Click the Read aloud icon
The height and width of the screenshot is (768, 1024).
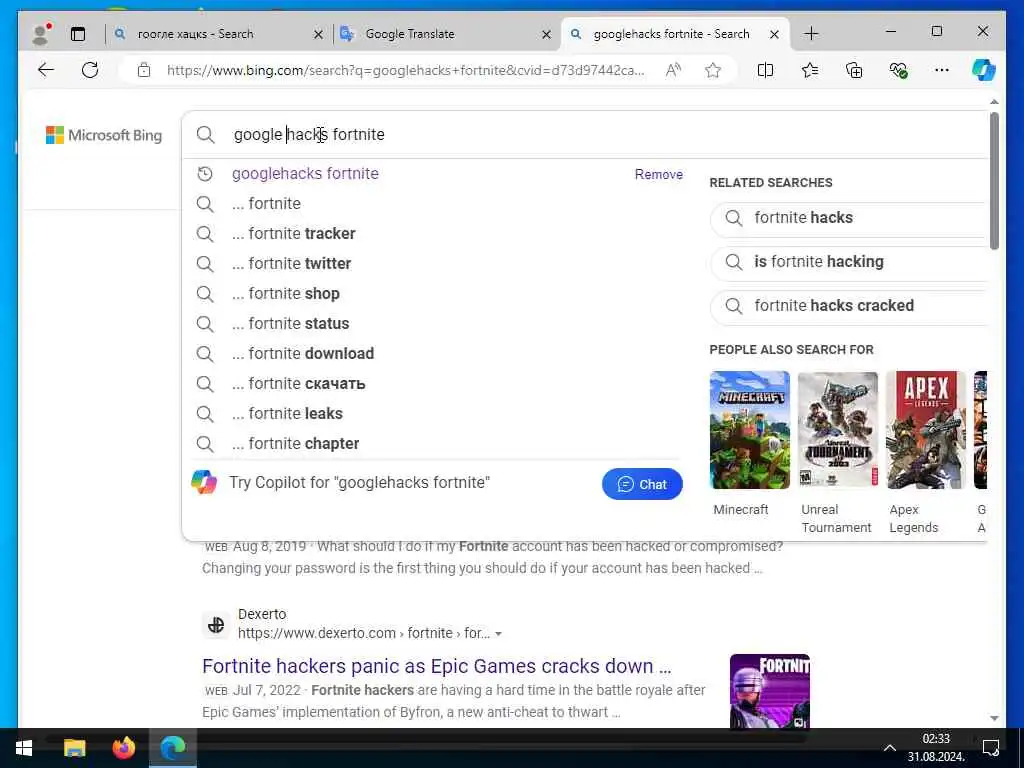pyautogui.click(x=673, y=70)
